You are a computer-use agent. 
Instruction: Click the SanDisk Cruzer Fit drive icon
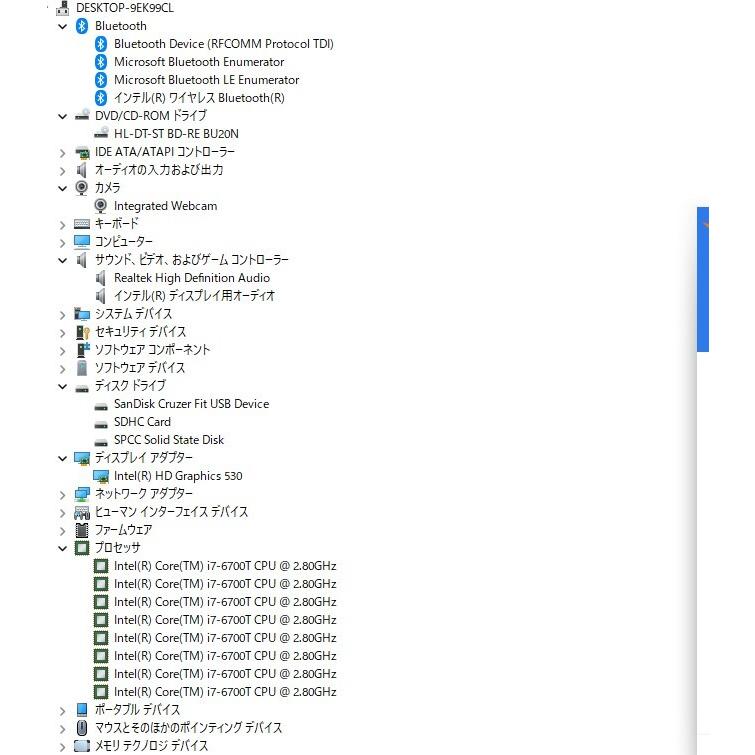pos(101,404)
